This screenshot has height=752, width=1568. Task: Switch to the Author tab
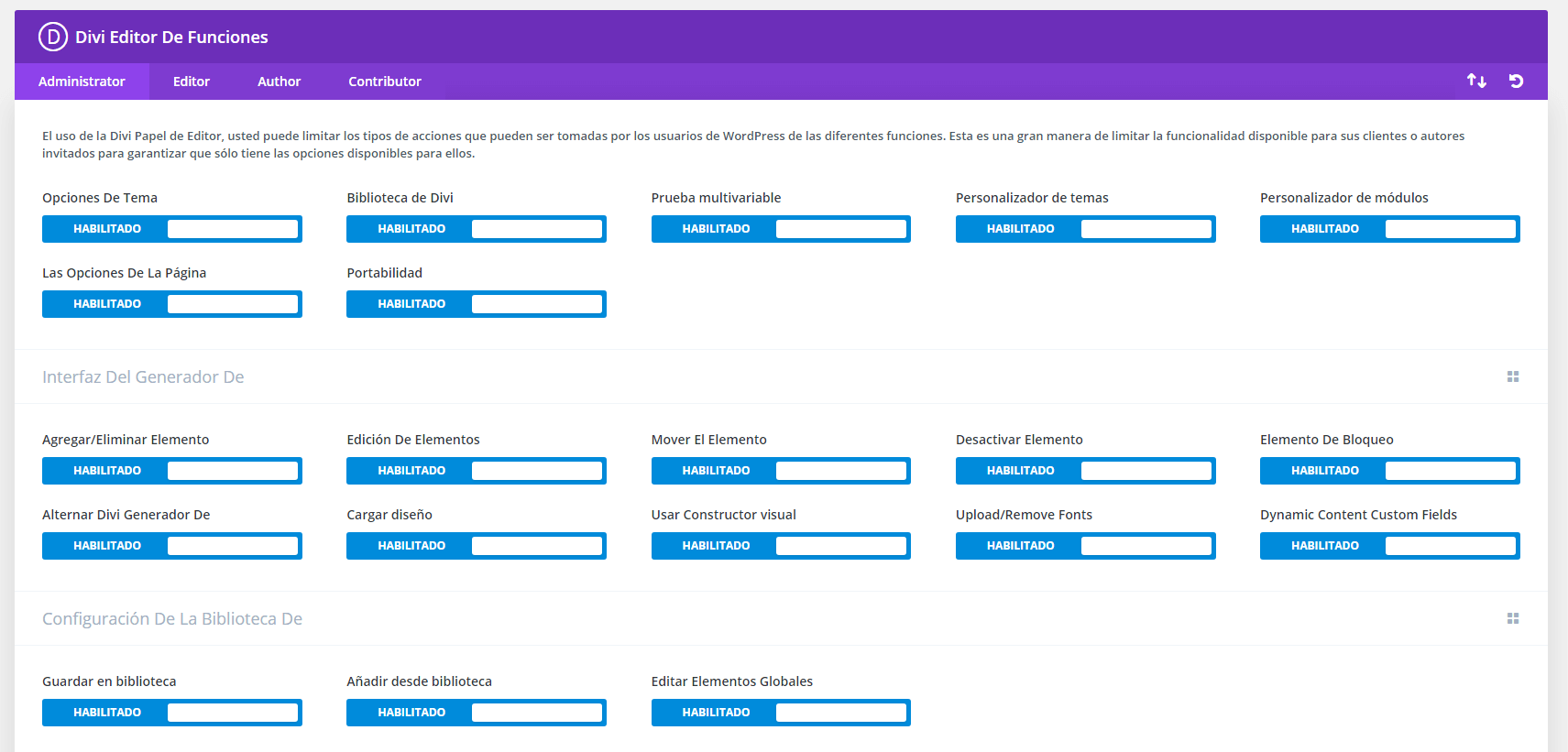(x=280, y=82)
